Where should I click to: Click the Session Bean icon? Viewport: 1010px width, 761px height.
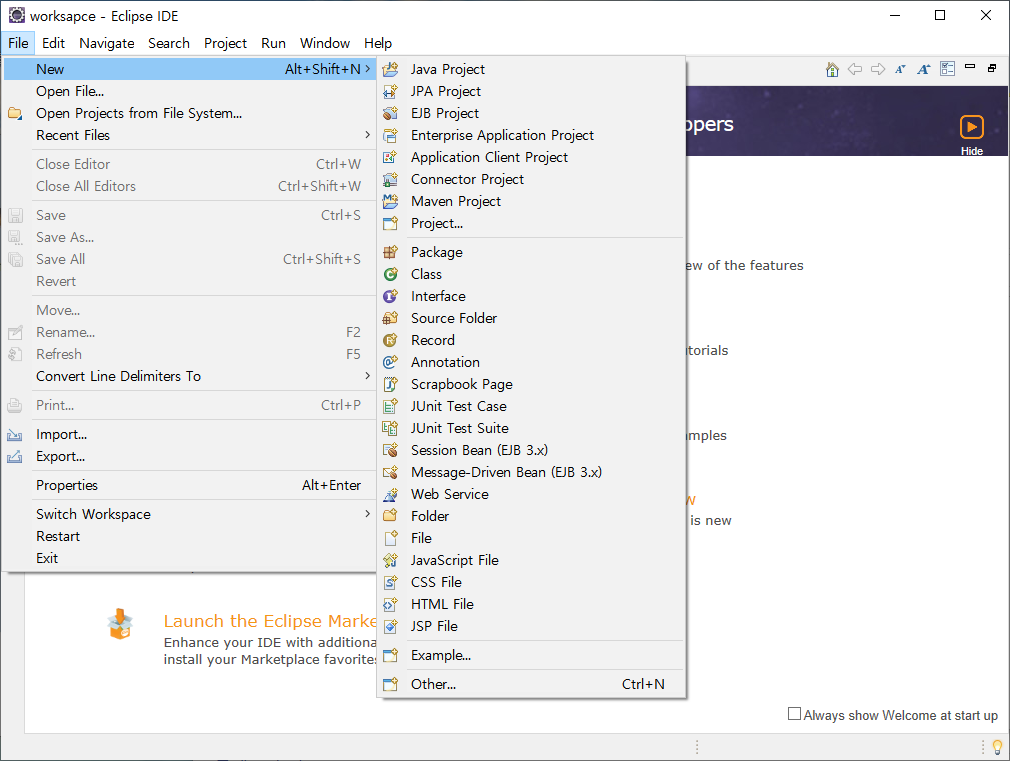pyautogui.click(x=390, y=450)
